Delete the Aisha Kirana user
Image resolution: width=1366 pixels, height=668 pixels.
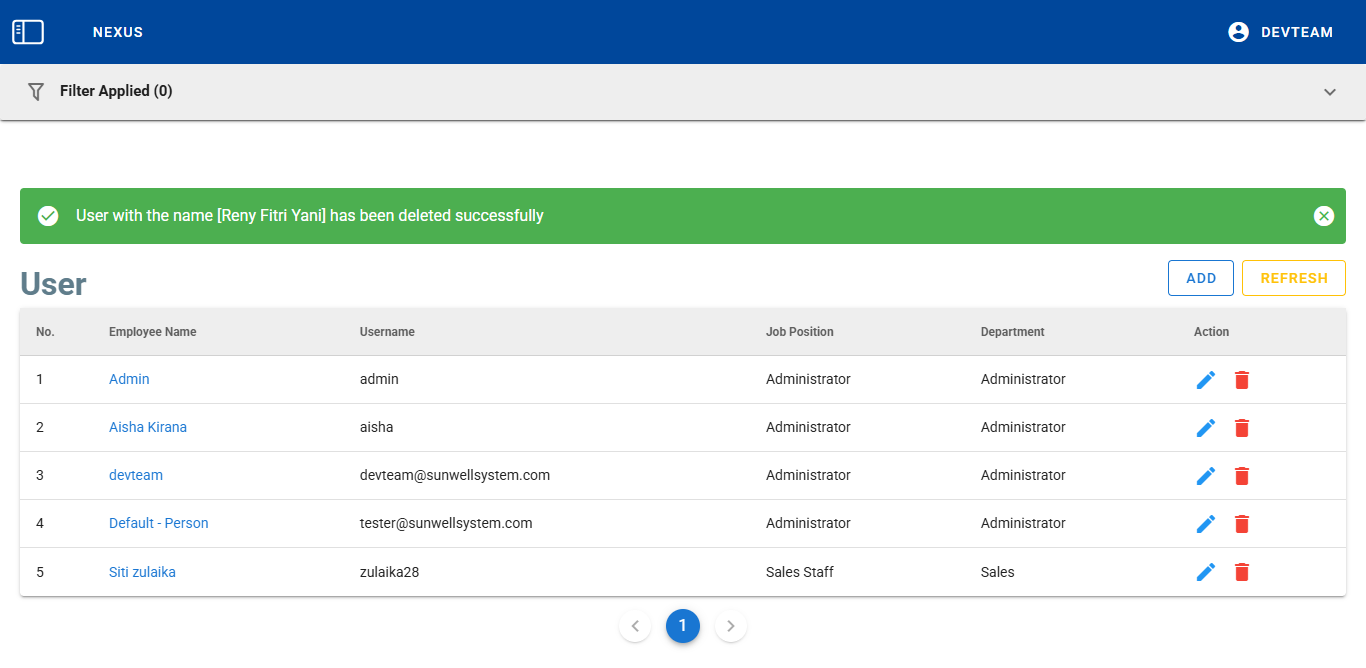[1241, 428]
